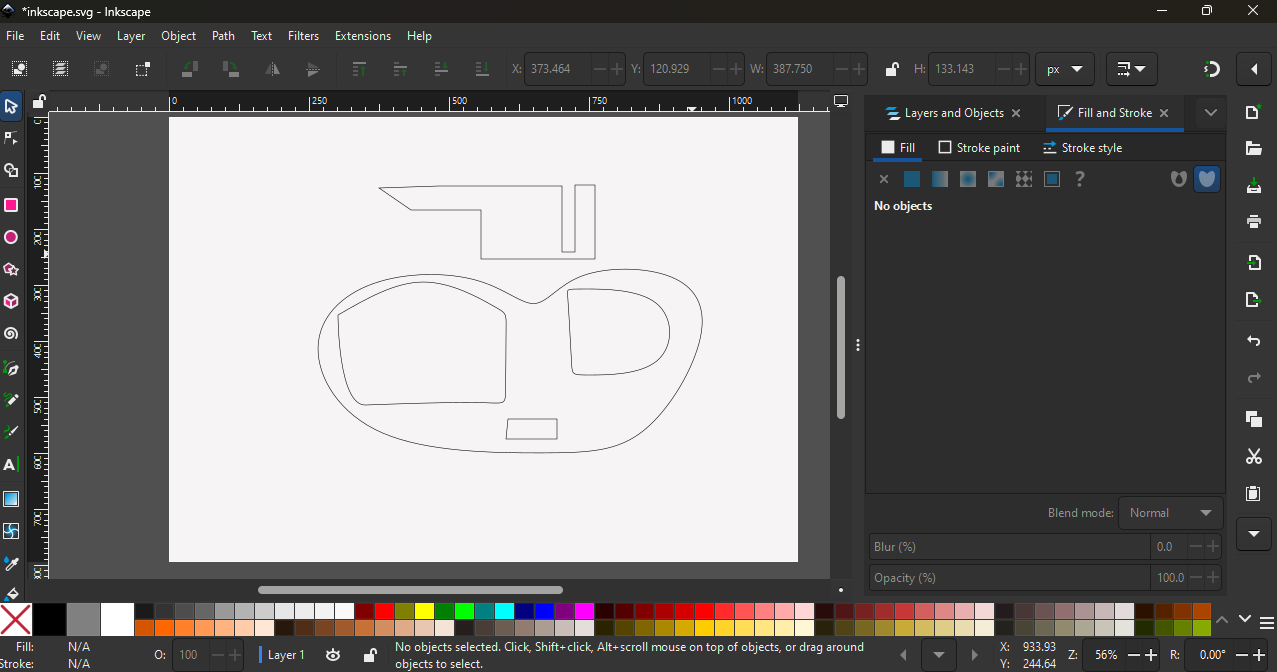Viewport: 1277px width, 672px height.
Task: Toggle Layer 1 lock icon
Action: [369, 655]
